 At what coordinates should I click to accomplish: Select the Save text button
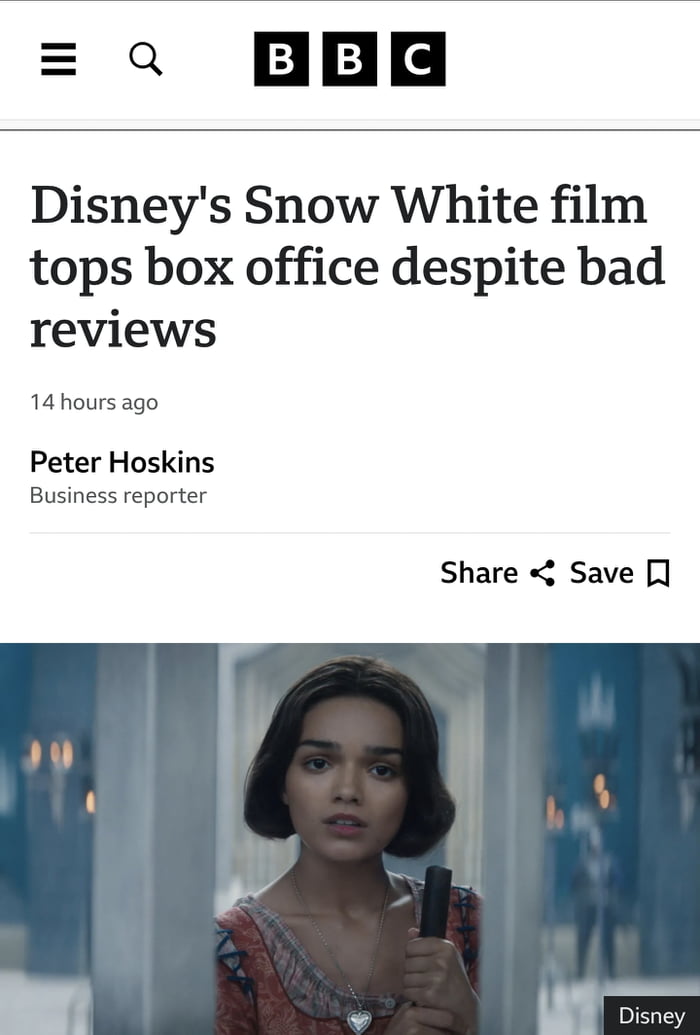[x=602, y=572]
